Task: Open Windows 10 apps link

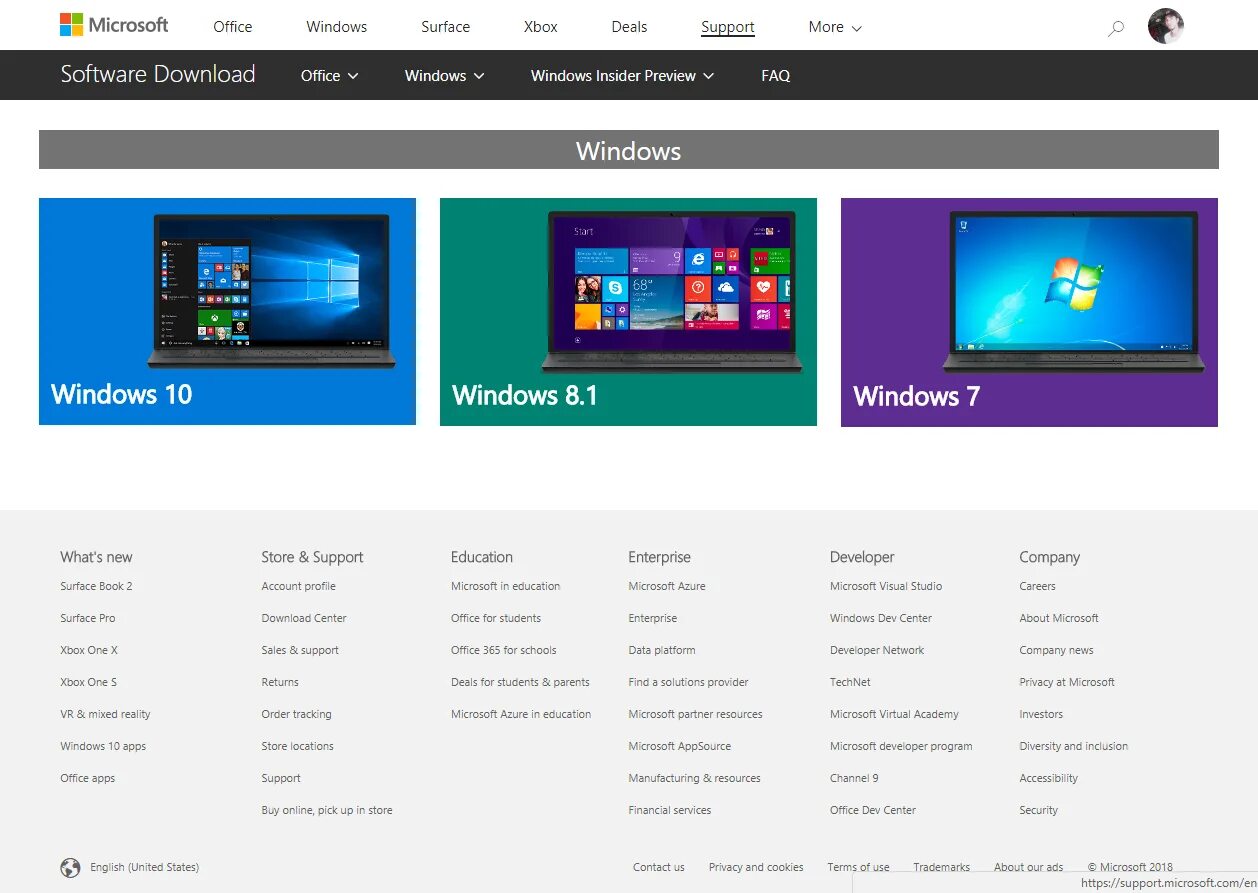Action: click(x=103, y=746)
